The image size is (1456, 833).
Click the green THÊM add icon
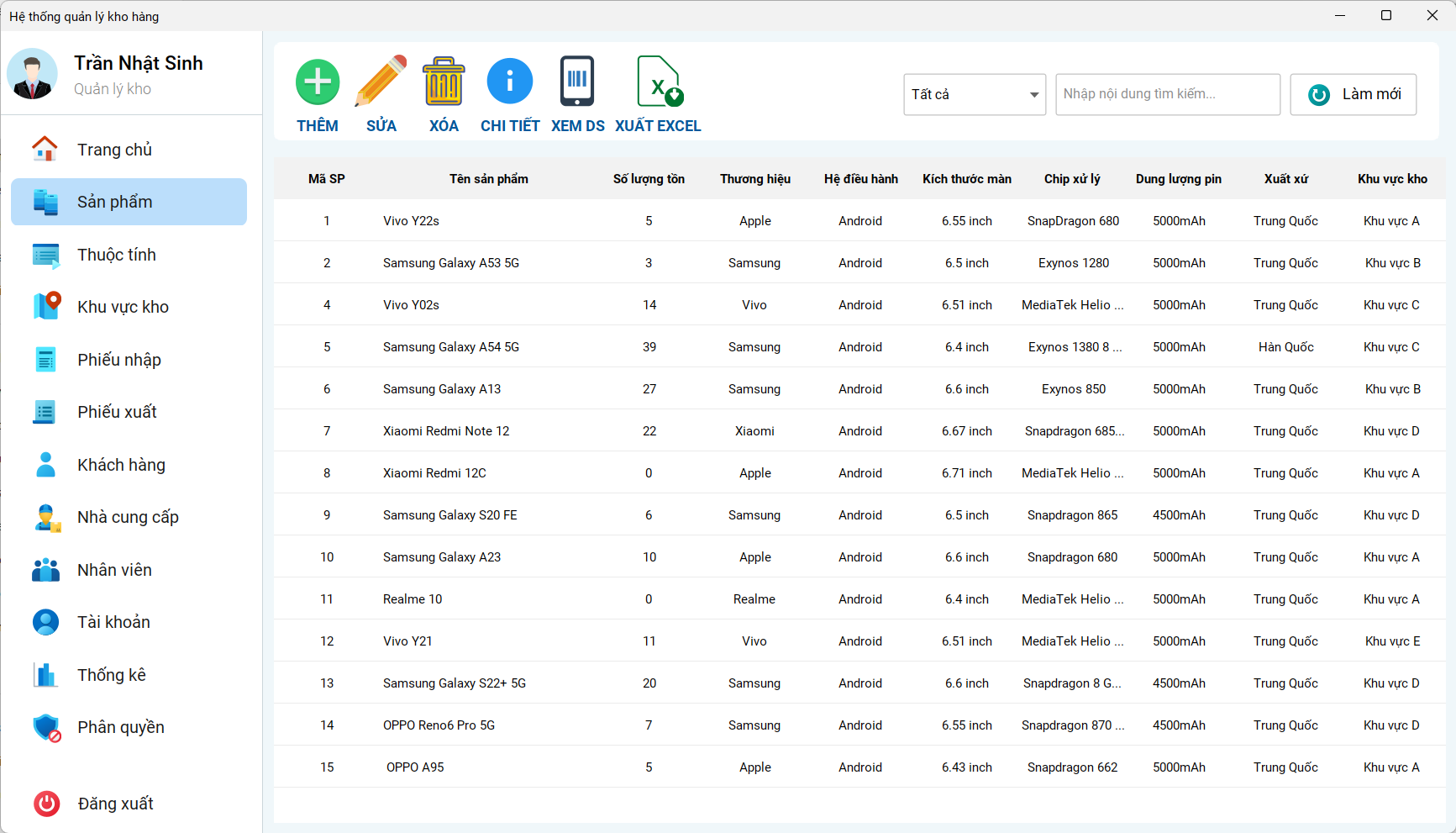pyautogui.click(x=318, y=82)
